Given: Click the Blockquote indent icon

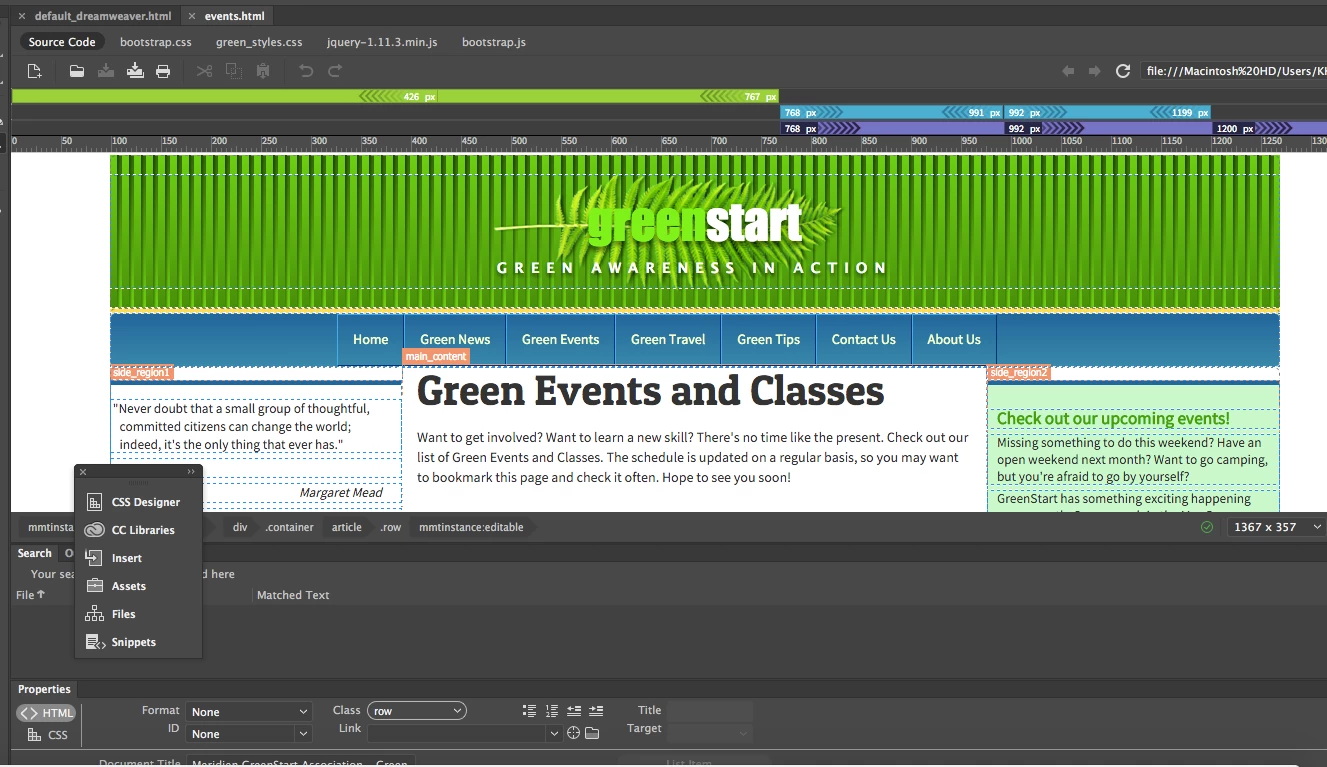Looking at the screenshot, I should click(x=596, y=711).
